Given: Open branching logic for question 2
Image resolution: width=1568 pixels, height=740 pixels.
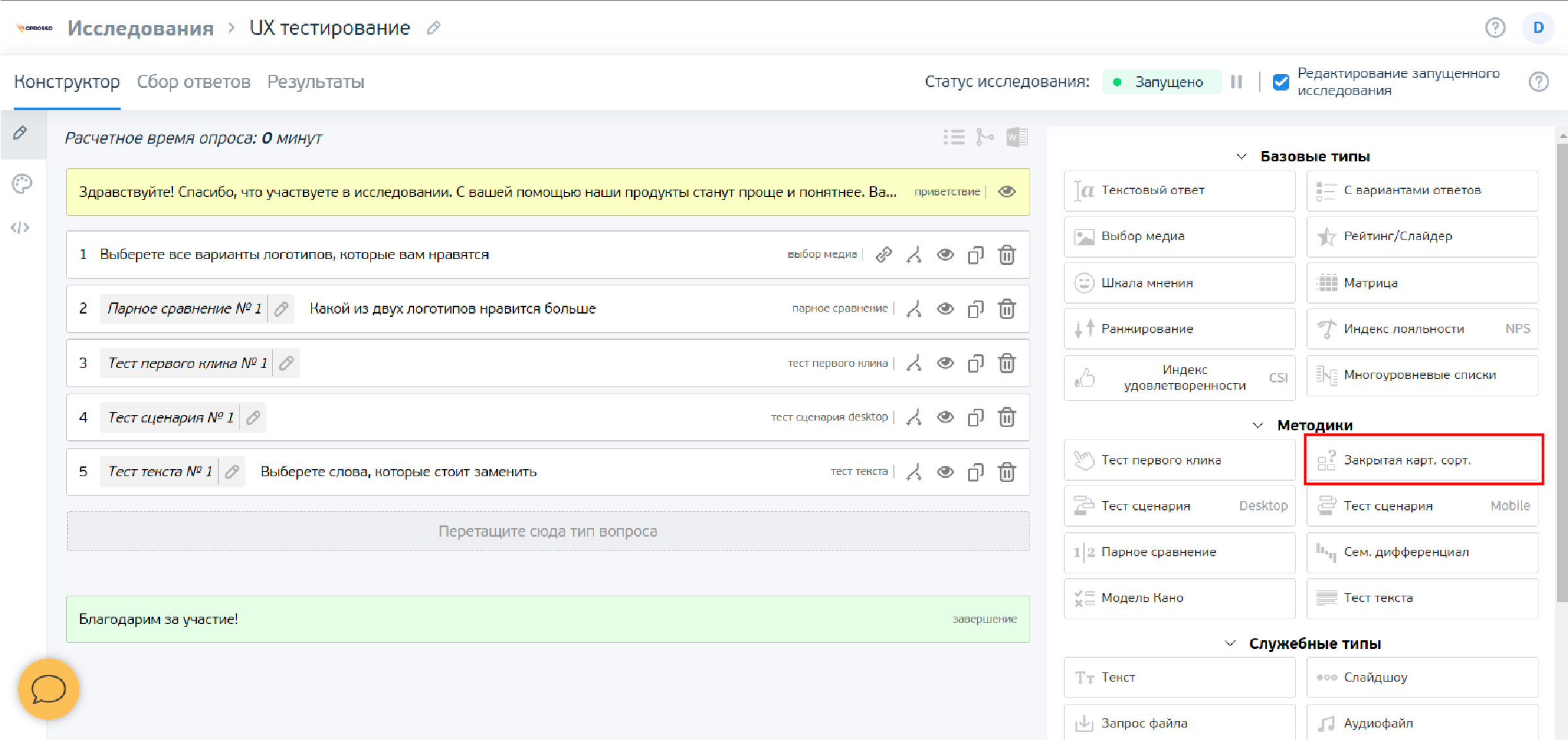Looking at the screenshot, I should click(x=914, y=308).
